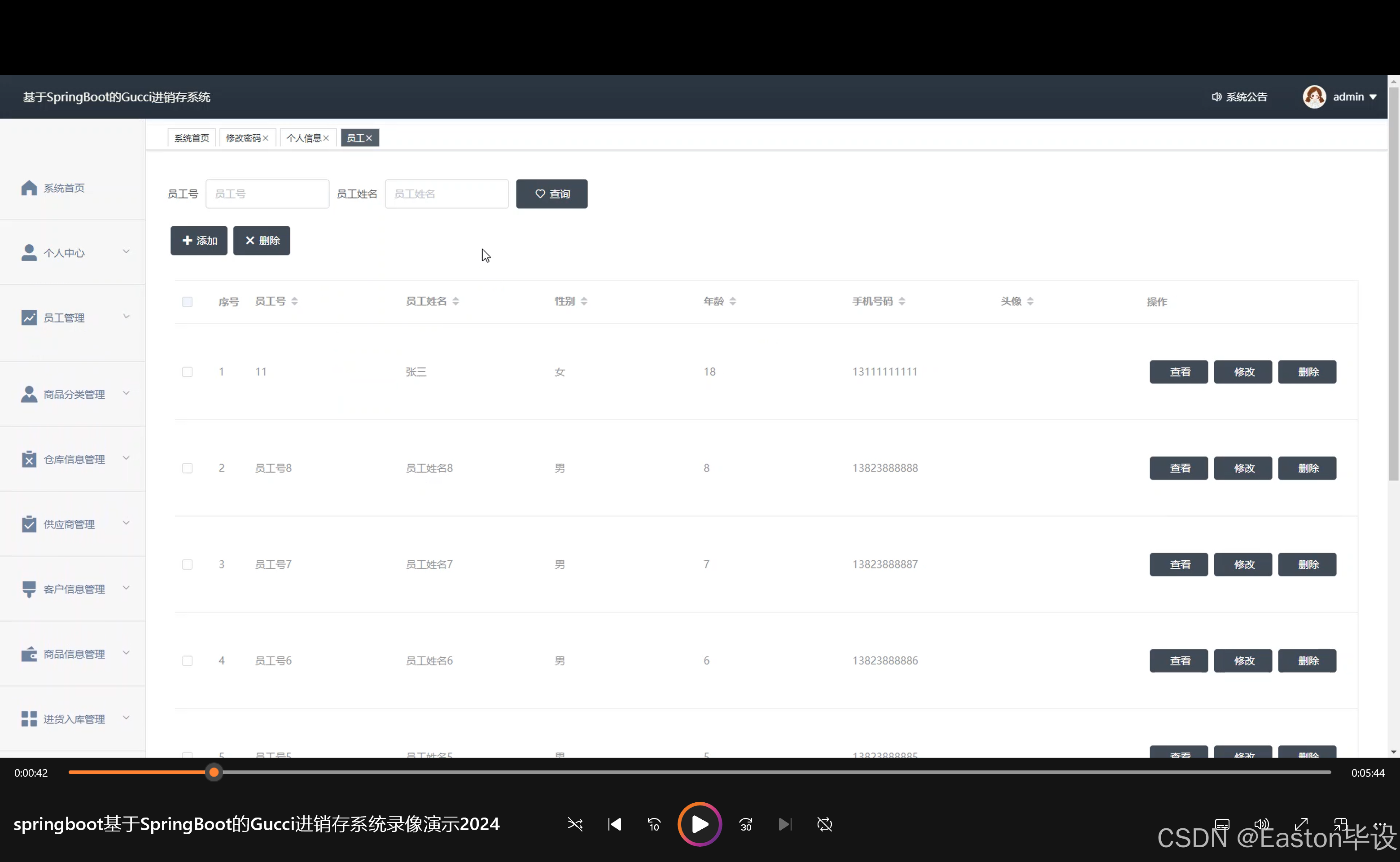This screenshot has height=862, width=1400.
Task: Click the admin avatar picture
Action: [x=1314, y=97]
